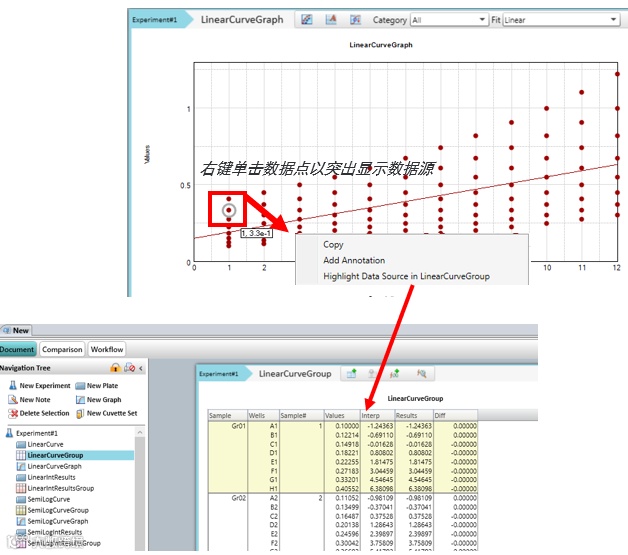This screenshot has height=555, width=628.
Task: Click the first curve-fit icon in graph toolbar
Action: 307,19
